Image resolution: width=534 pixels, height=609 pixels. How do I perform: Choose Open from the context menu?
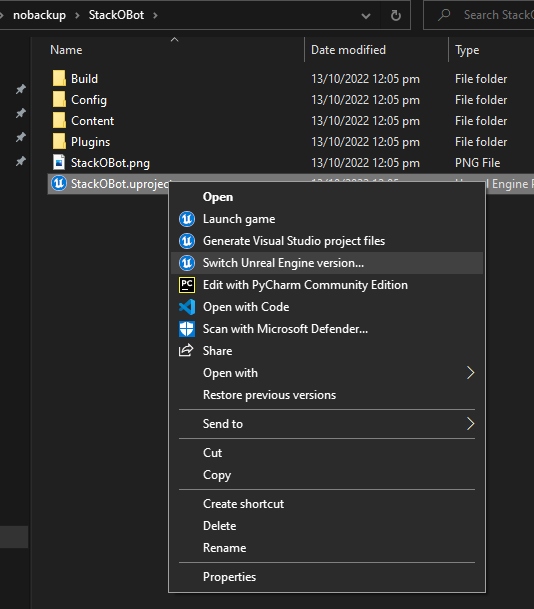point(327,197)
